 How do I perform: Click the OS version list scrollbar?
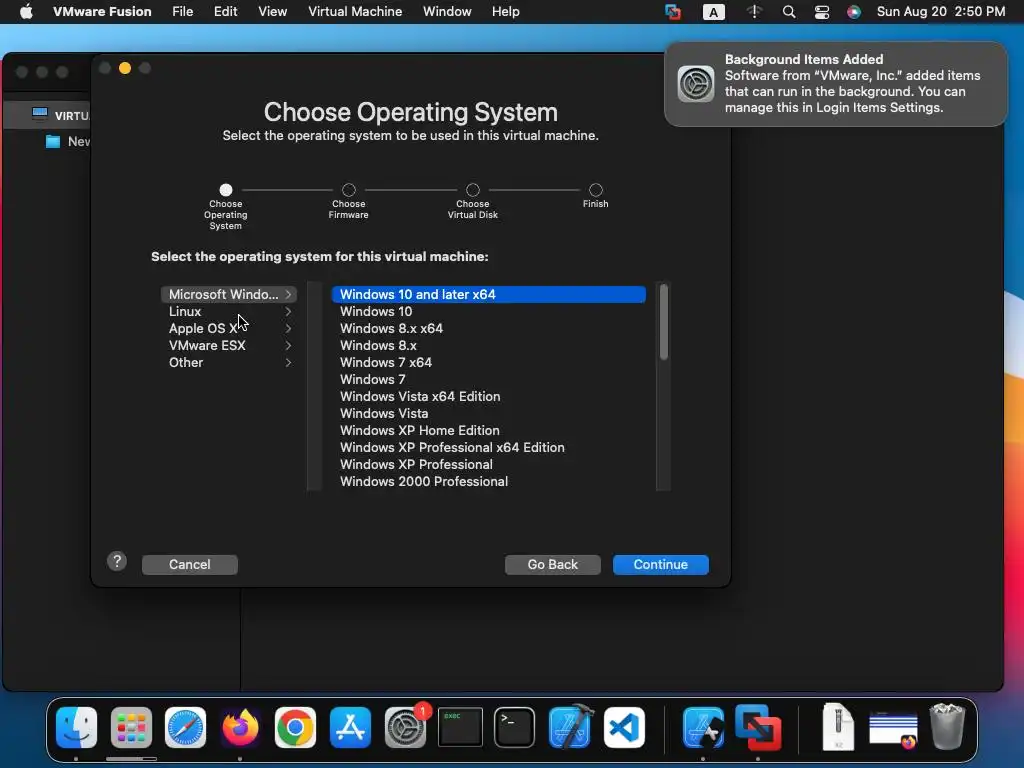(x=664, y=322)
